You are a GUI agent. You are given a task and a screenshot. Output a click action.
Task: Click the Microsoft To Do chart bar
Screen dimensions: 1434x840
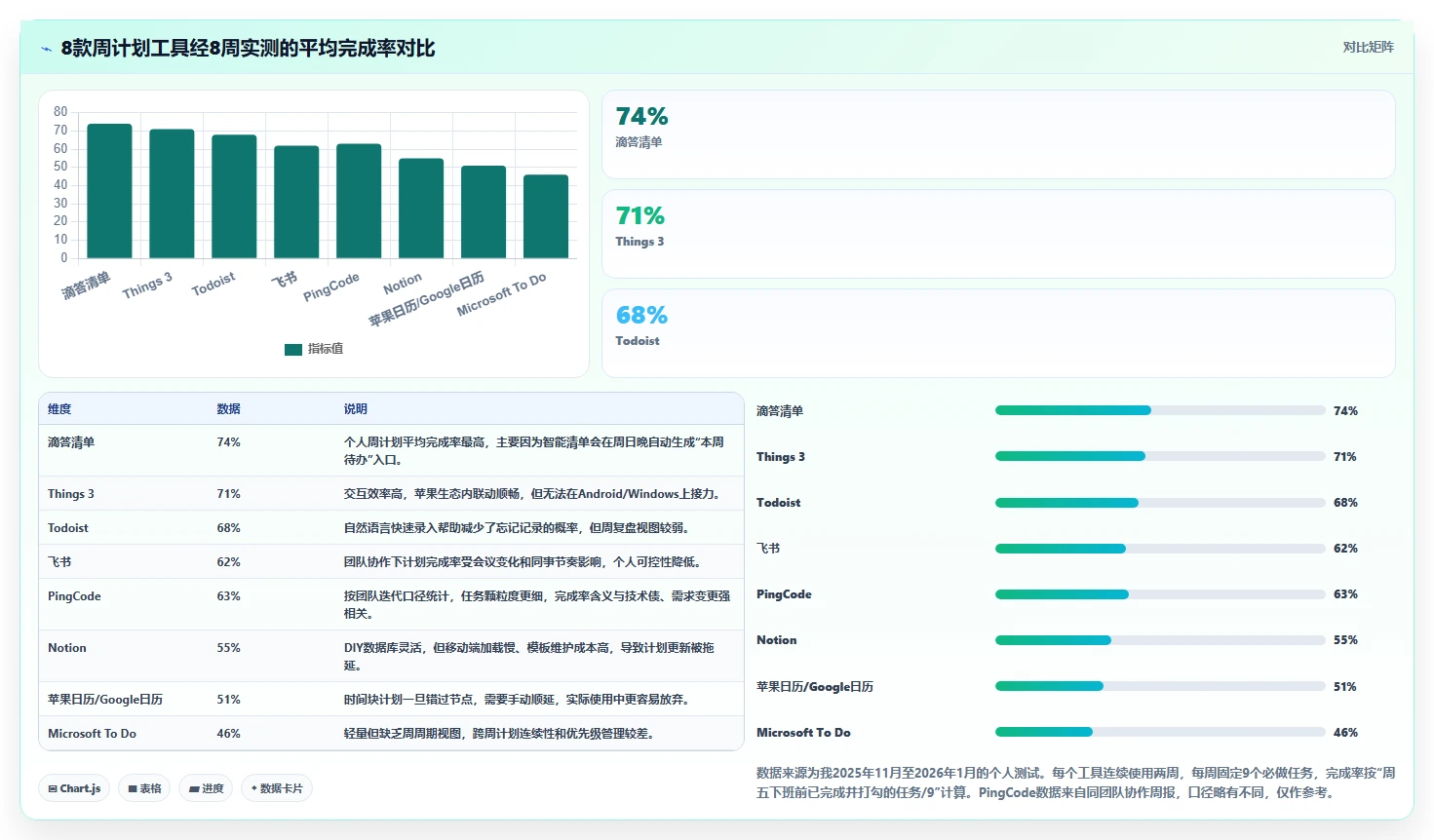point(546,216)
